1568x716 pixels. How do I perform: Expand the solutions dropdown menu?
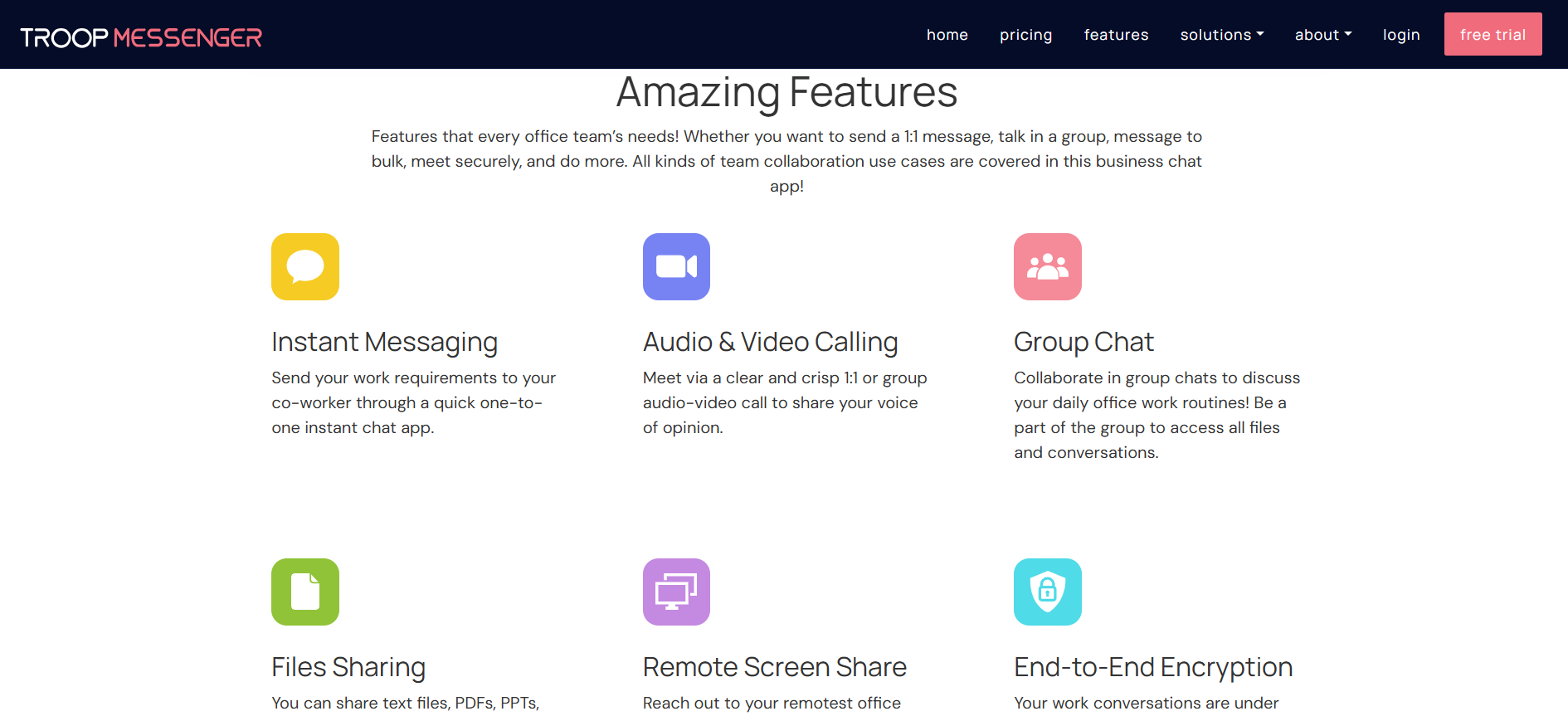[x=1221, y=35]
